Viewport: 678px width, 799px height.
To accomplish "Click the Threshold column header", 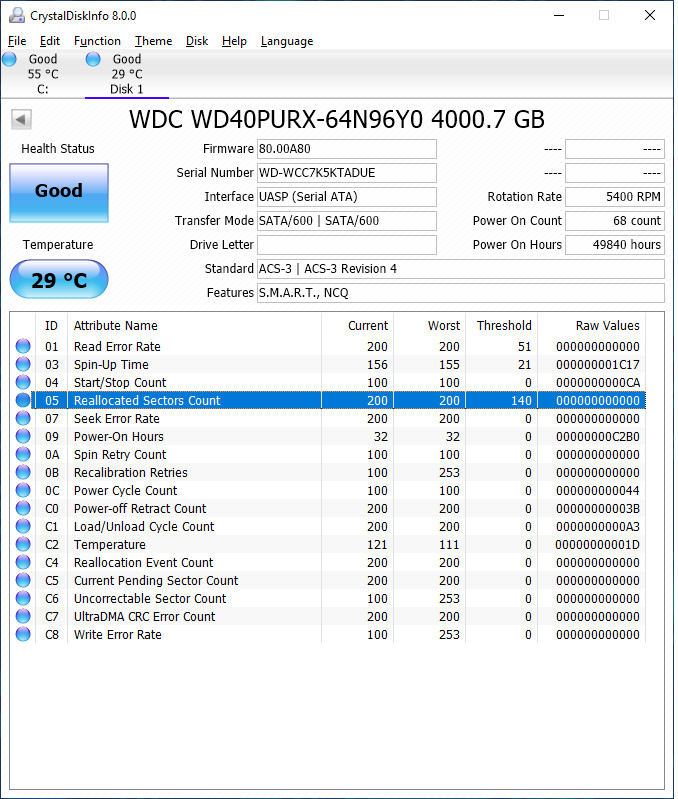I will point(502,326).
